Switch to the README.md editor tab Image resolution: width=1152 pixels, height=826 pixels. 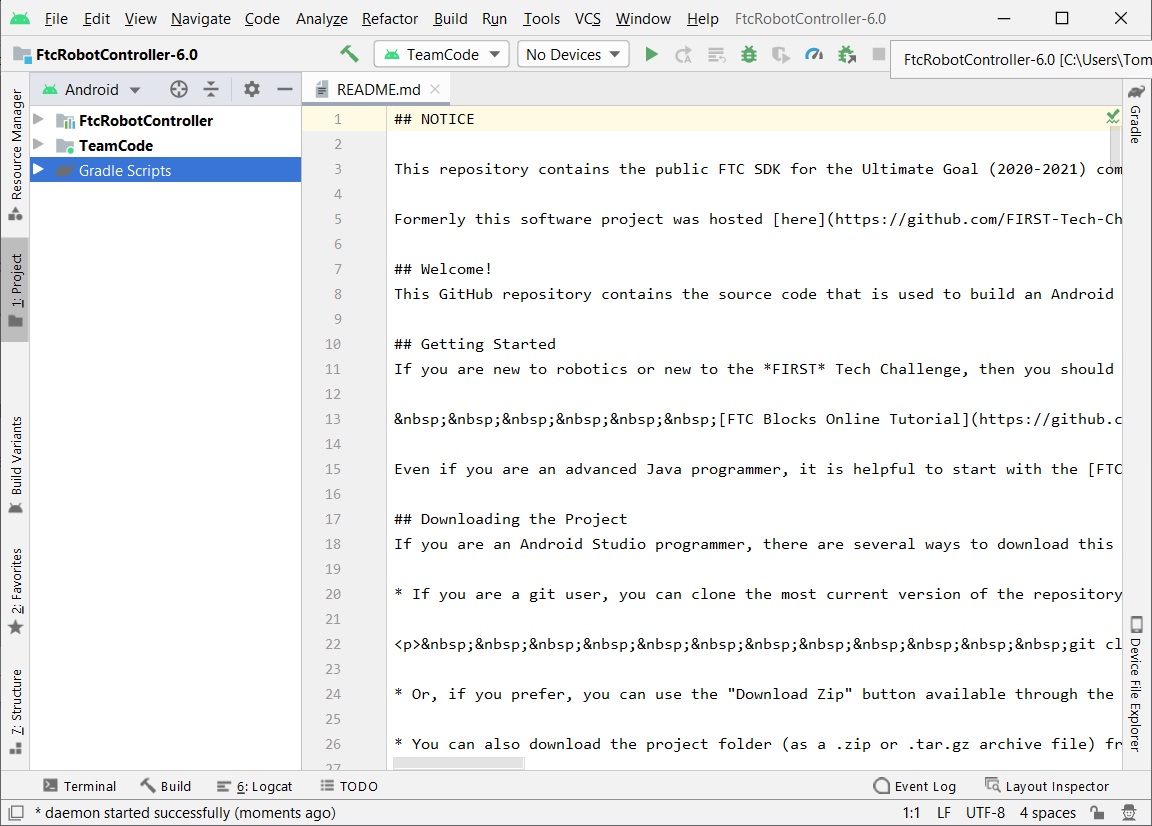coord(378,89)
